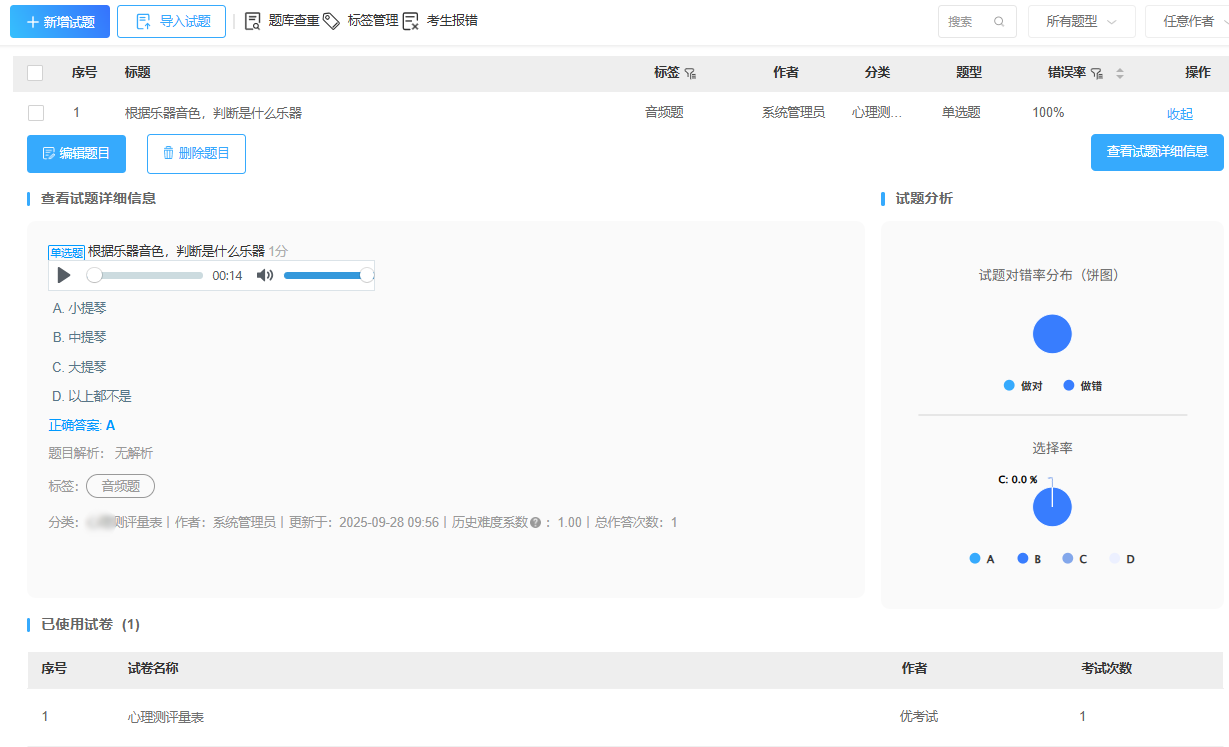
Task: Play the question audio clip
Action: tap(64, 275)
